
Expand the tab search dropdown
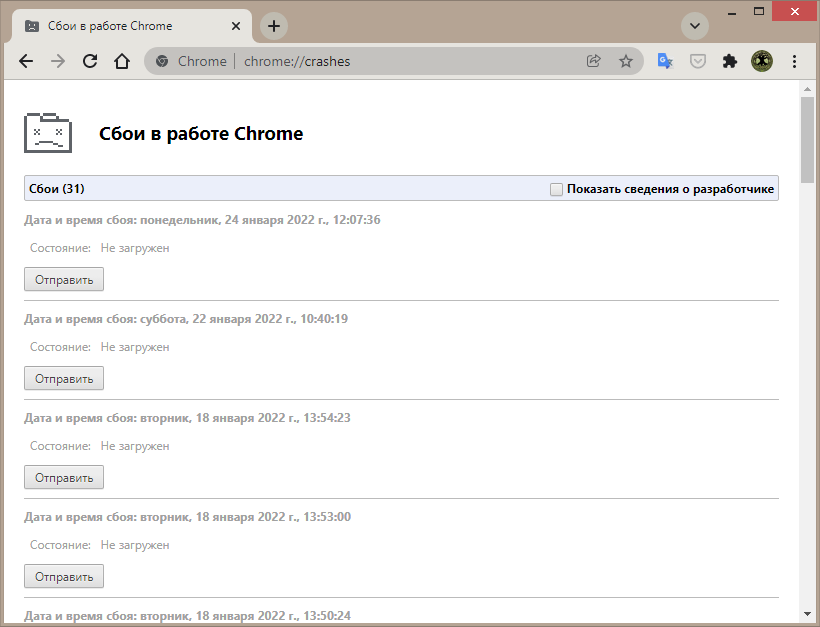click(695, 26)
